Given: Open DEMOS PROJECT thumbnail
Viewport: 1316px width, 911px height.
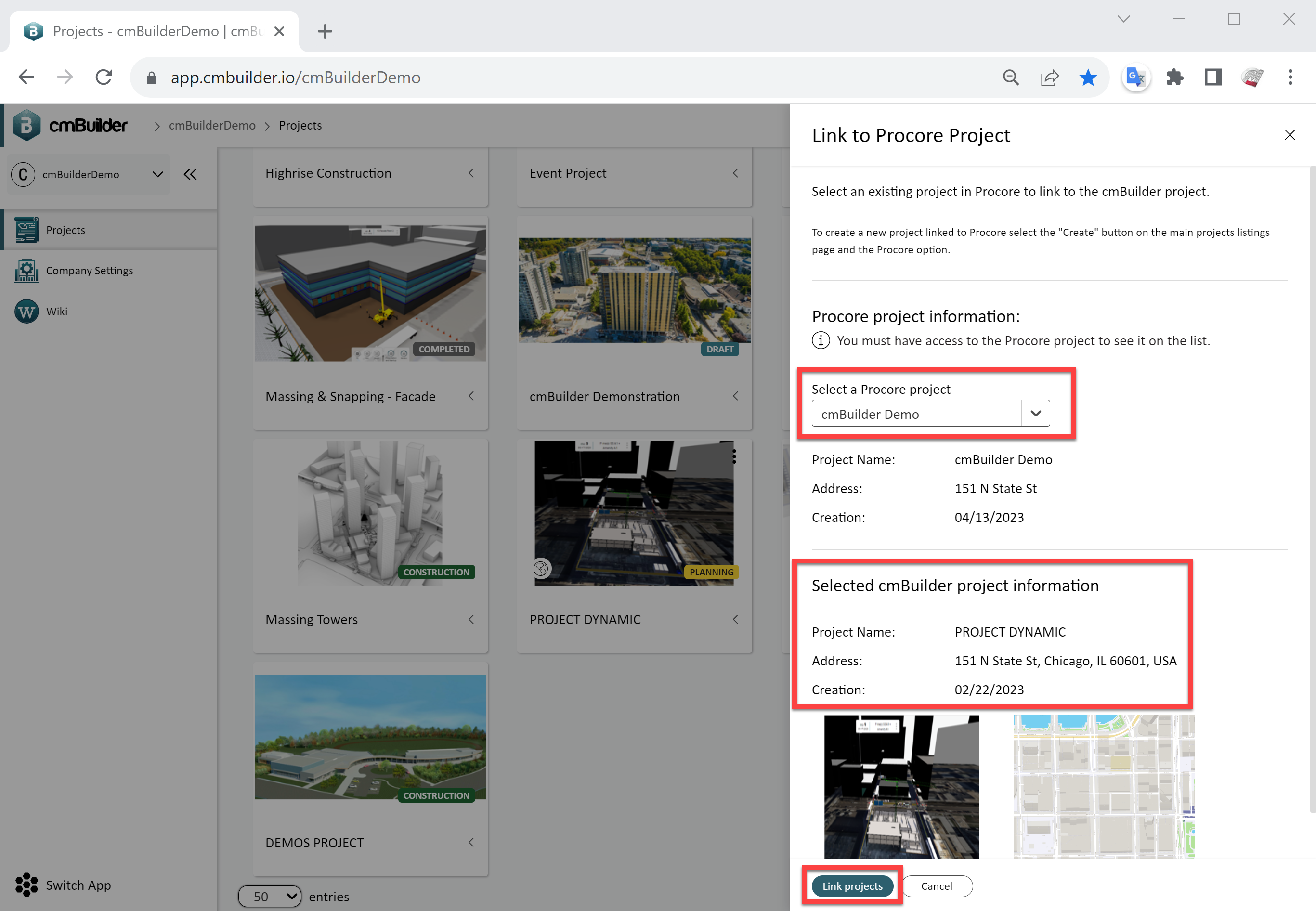Looking at the screenshot, I should pyautogui.click(x=370, y=737).
